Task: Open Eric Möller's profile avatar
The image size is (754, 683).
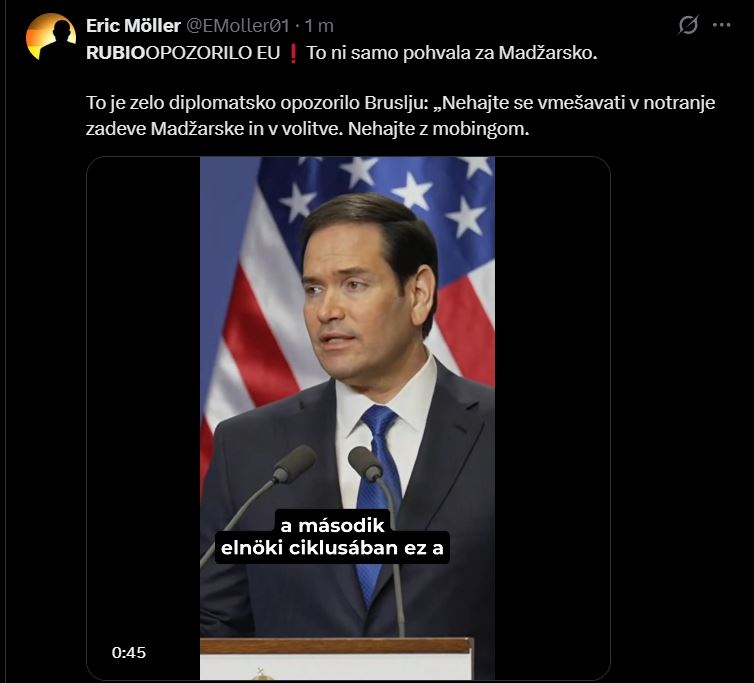Action: coord(51,37)
